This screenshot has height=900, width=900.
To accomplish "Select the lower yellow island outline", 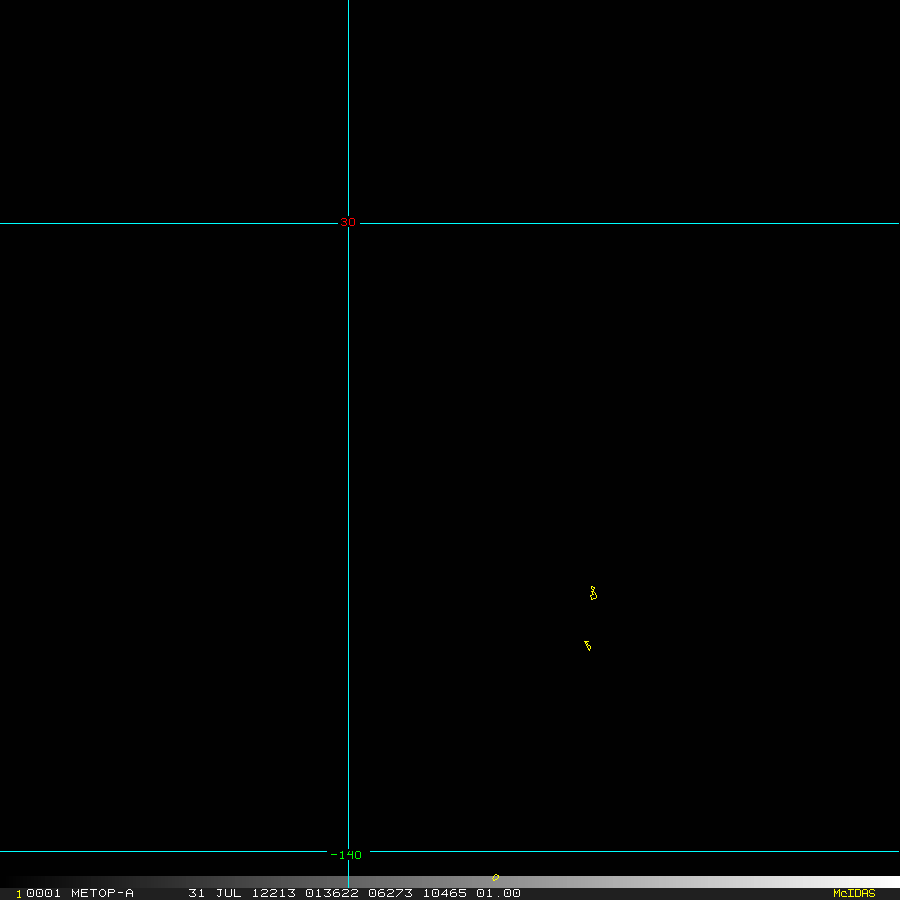I will 588,646.
